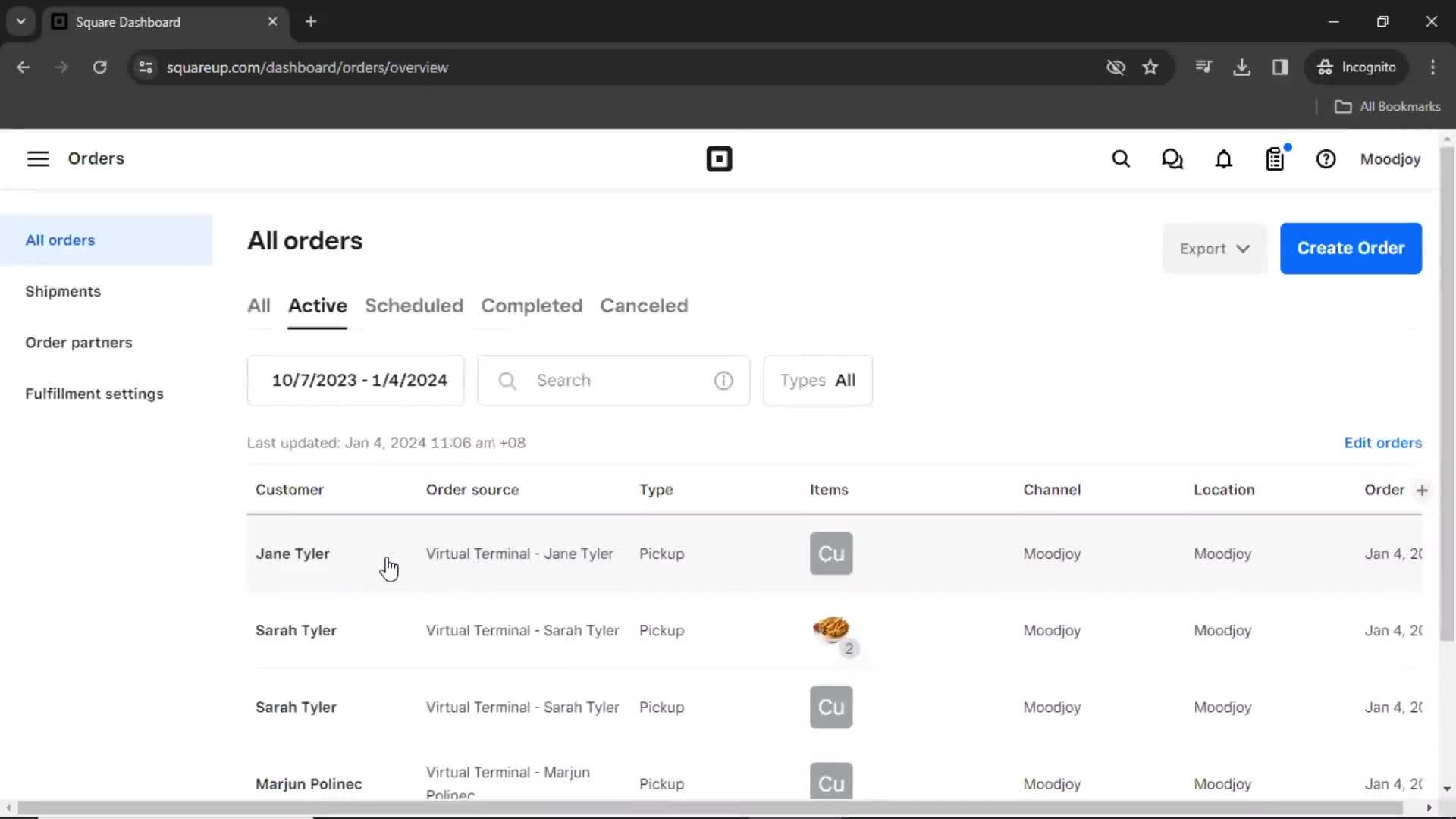Image resolution: width=1456 pixels, height=819 pixels.
Task: Close the Square Dashboard tab
Action: (272, 22)
